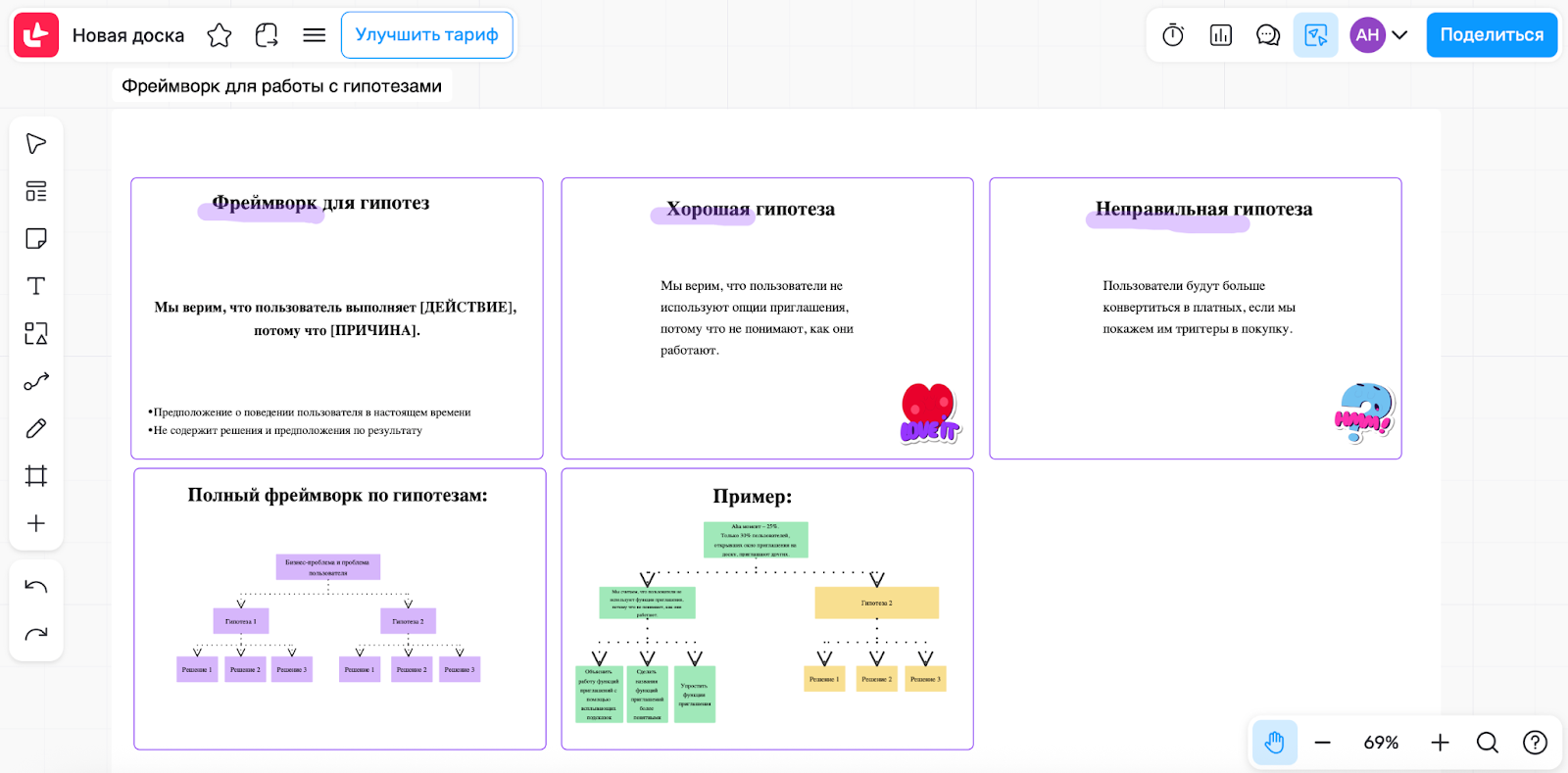Screen dimensions: 1568x773
Task: Add the board to favorites with the star
Action: [220, 35]
